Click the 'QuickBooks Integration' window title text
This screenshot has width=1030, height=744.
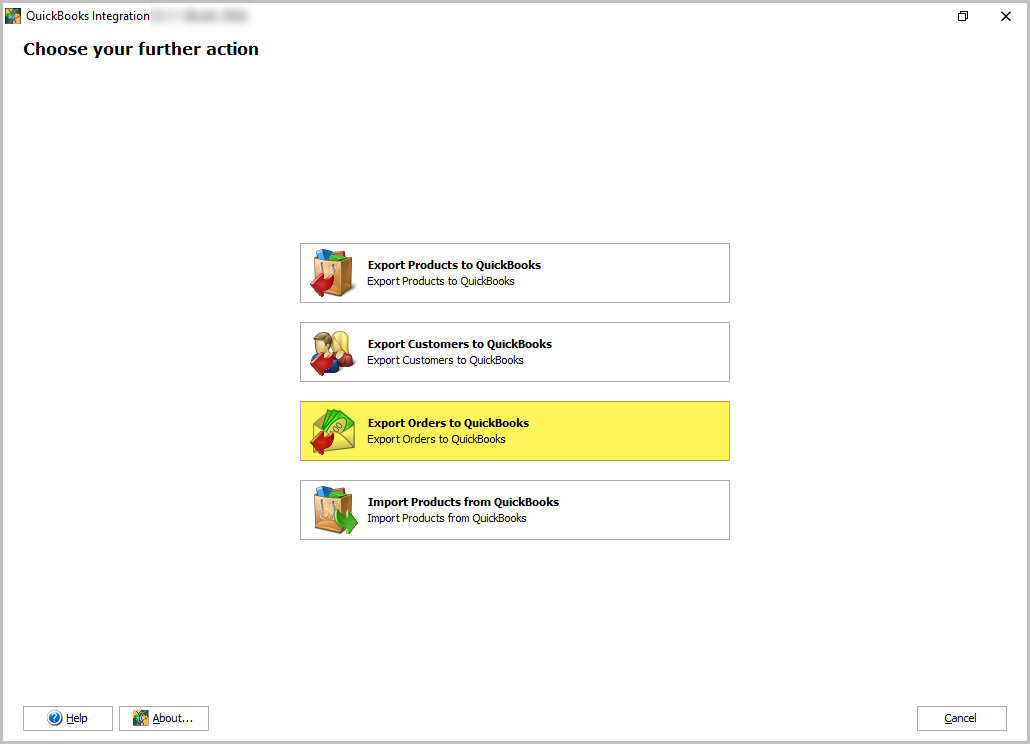click(x=88, y=16)
